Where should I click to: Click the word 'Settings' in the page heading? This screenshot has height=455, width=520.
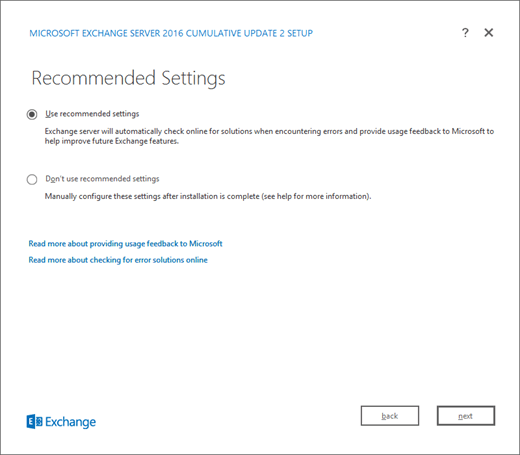pos(193,79)
